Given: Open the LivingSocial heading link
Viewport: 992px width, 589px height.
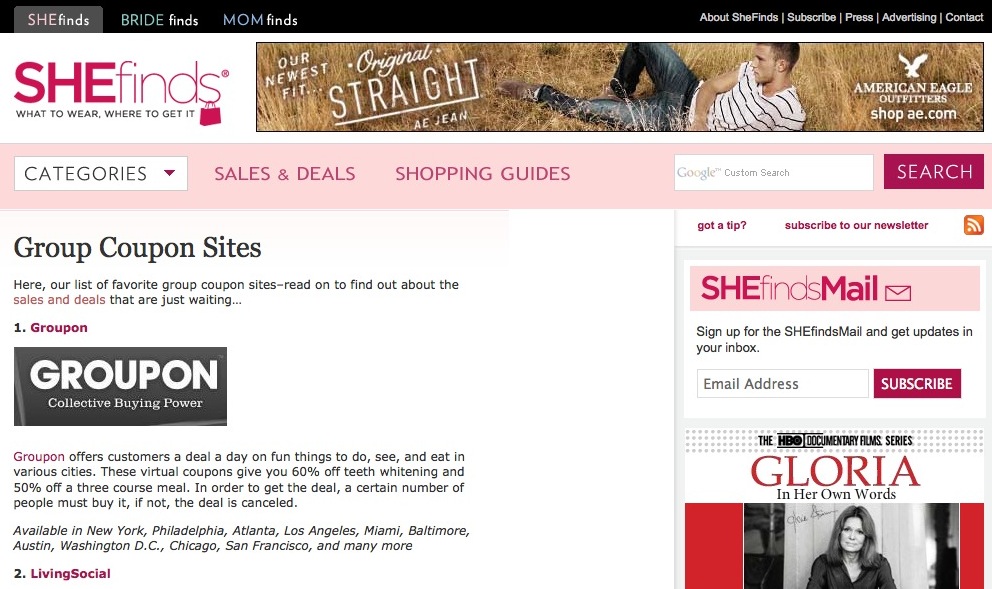Looking at the screenshot, I should (x=70, y=573).
